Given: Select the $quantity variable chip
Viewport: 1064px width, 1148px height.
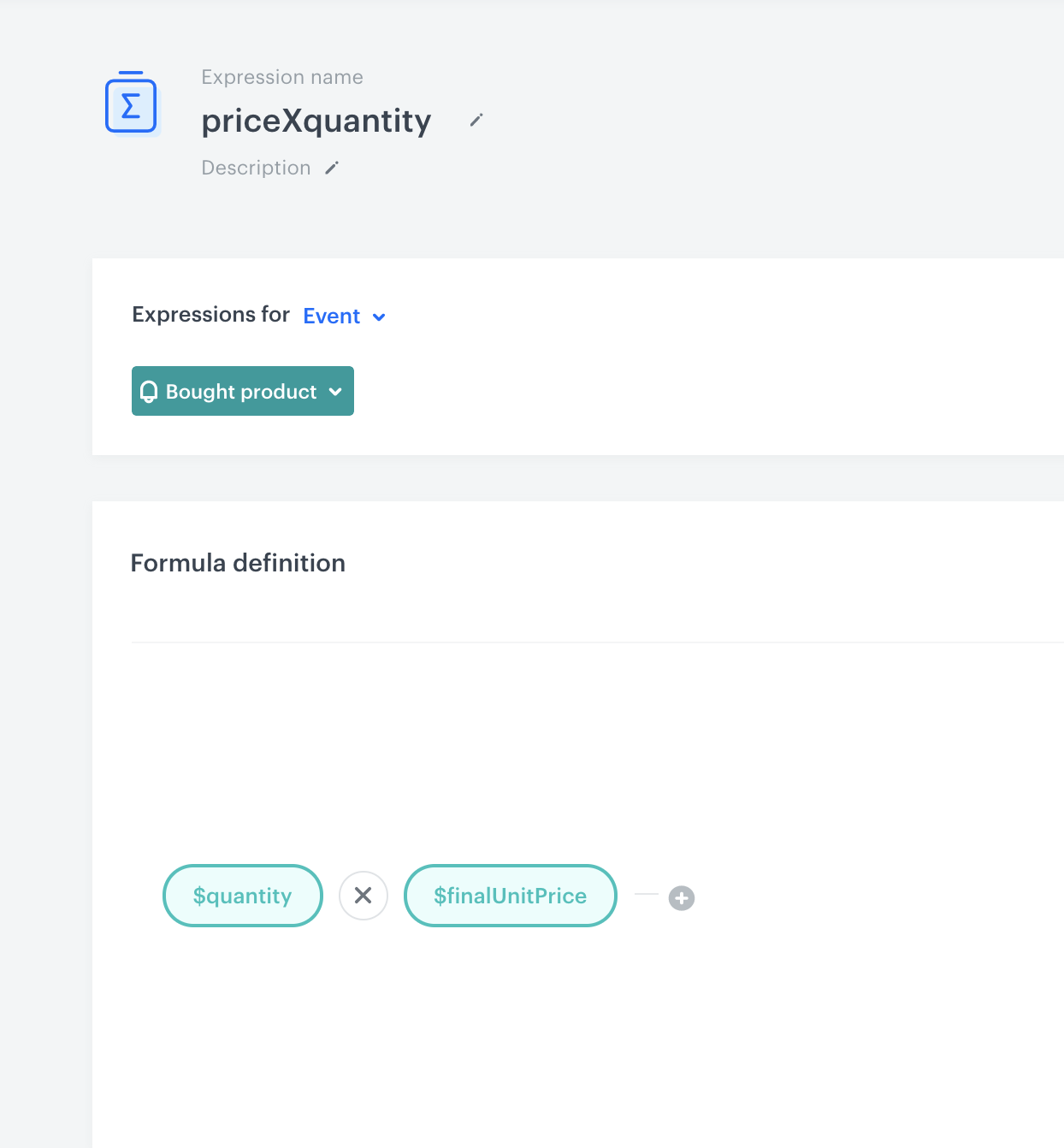Looking at the screenshot, I should 242,896.
